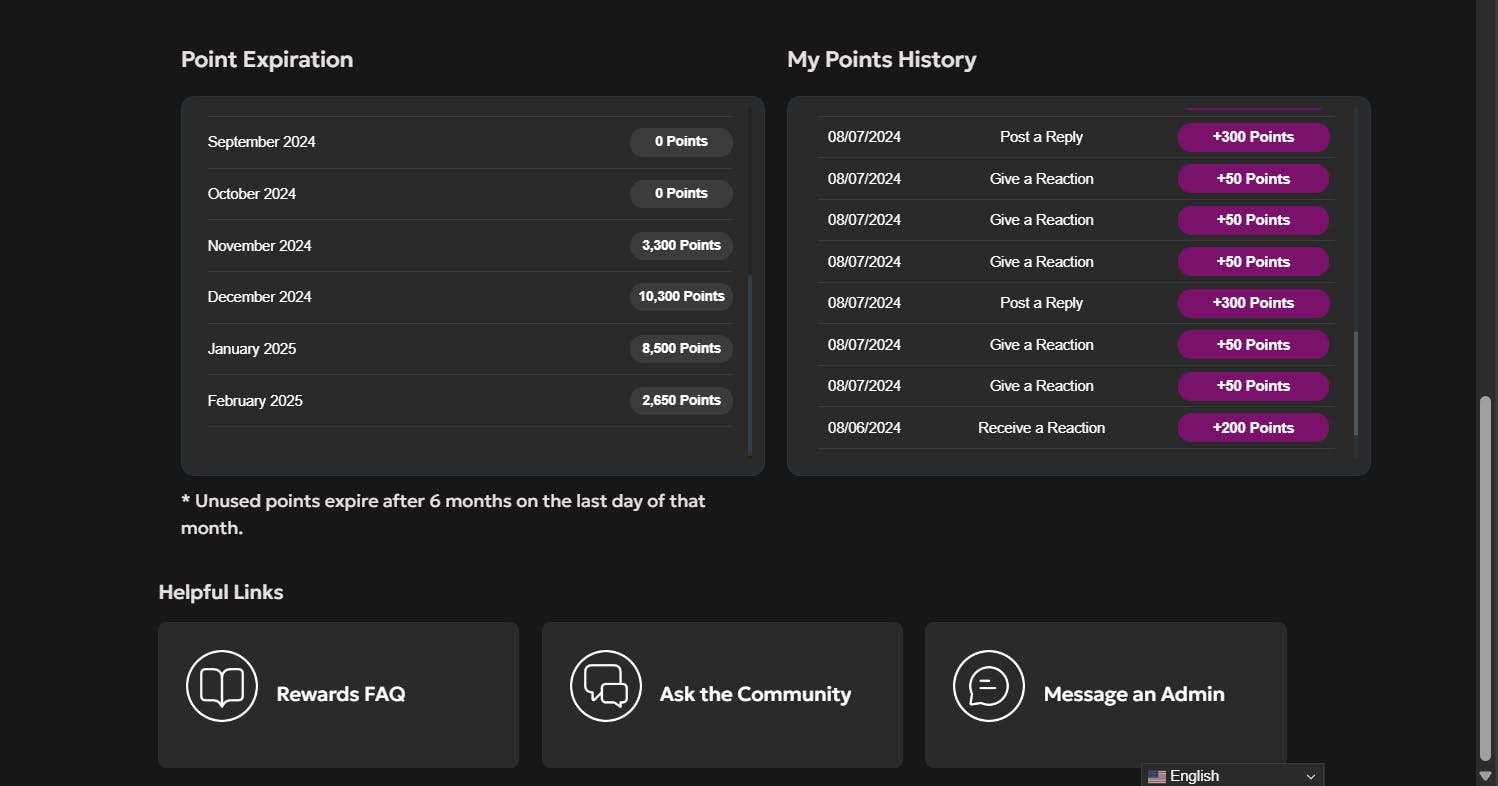The image size is (1498, 786).
Task: Click the 10,300 Points badge for December 2024
Action: click(681, 297)
